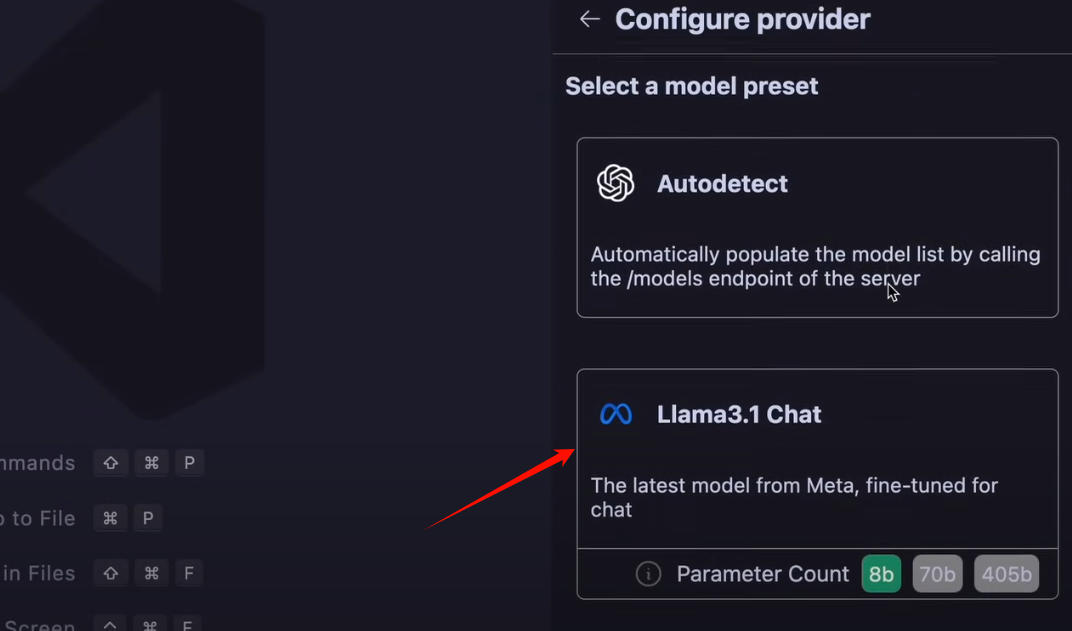Click the command key icon in Go to File row

coord(110,518)
